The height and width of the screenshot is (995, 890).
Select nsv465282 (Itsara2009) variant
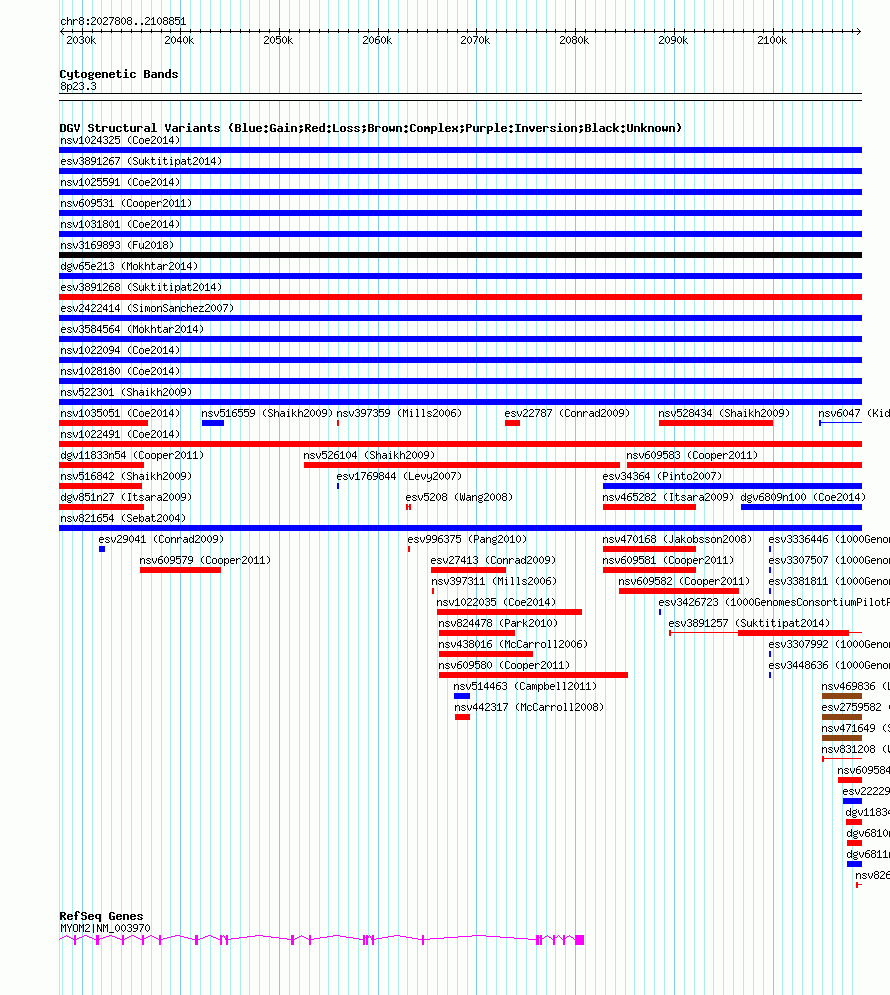[x=649, y=506]
